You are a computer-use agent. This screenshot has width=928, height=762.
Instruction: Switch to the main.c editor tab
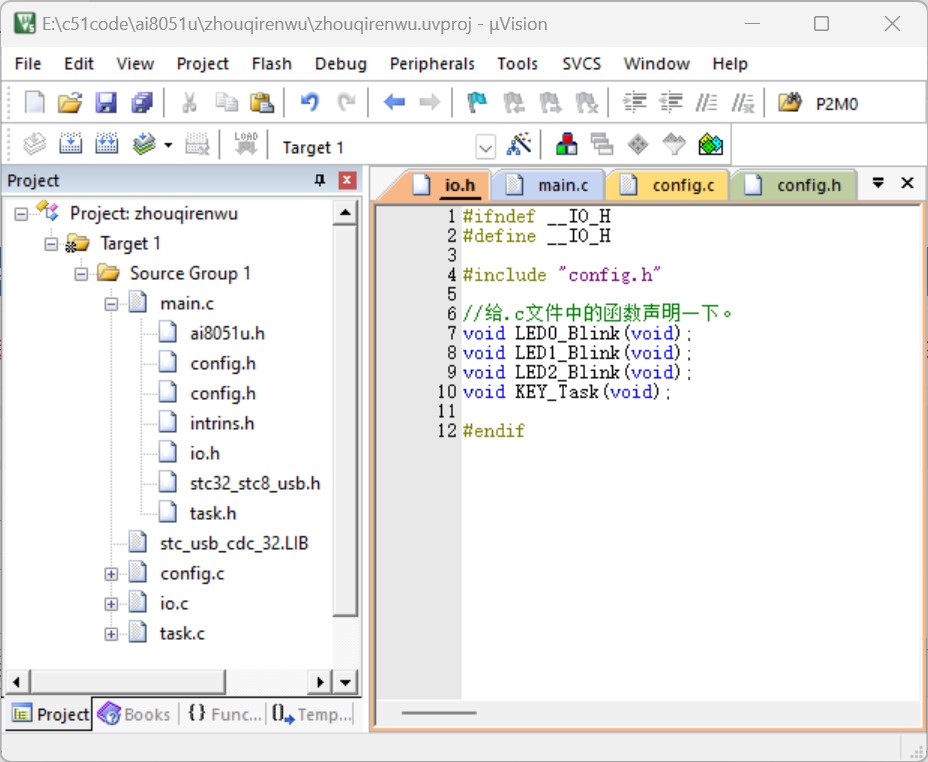[549, 186]
